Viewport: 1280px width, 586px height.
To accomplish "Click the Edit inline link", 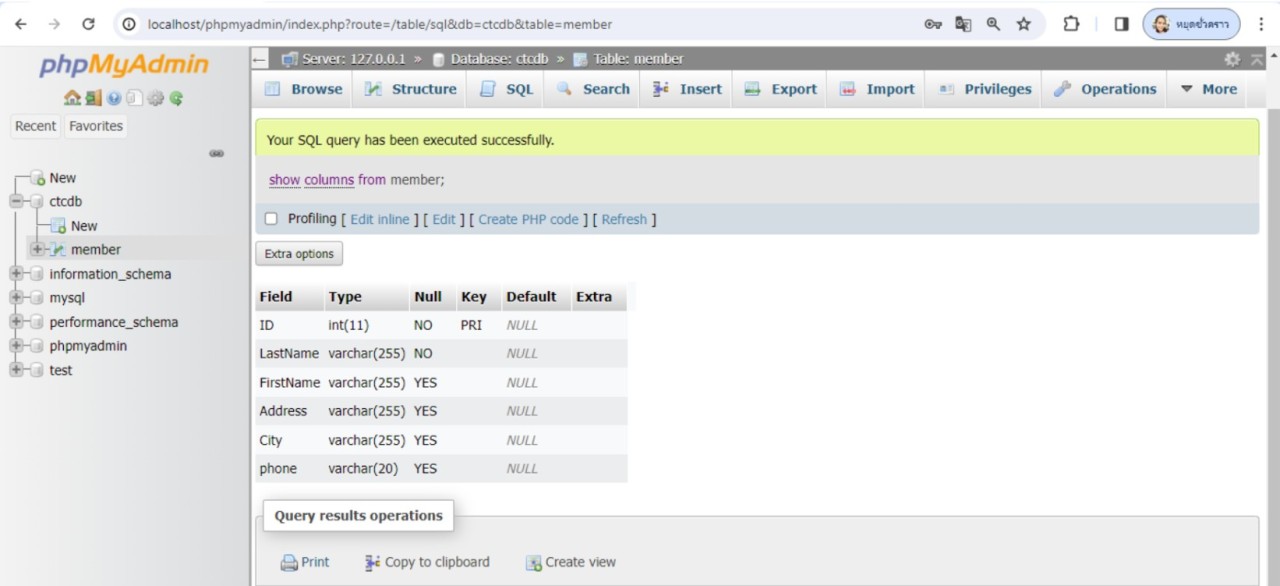I will pos(380,219).
